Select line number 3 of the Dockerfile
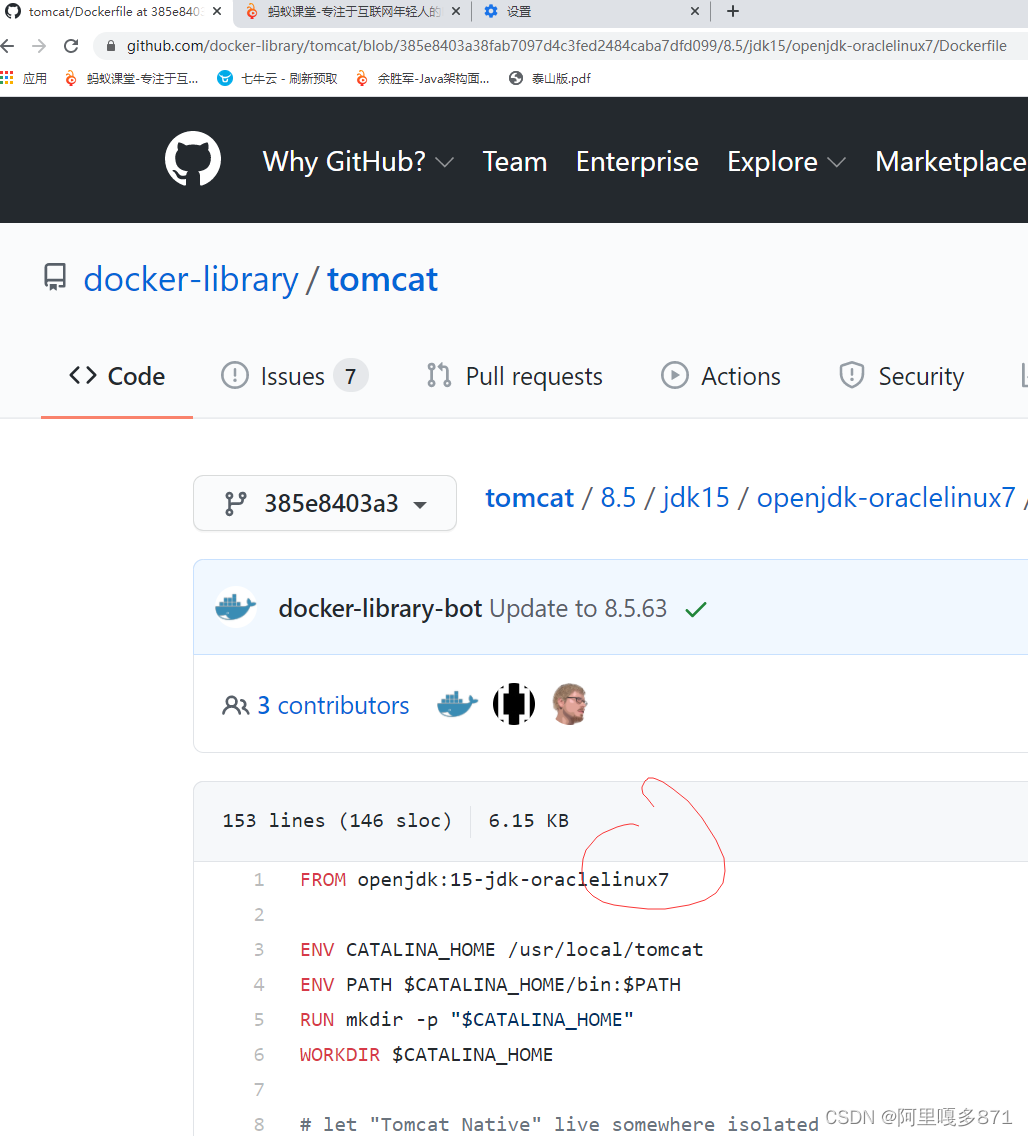 (x=259, y=949)
